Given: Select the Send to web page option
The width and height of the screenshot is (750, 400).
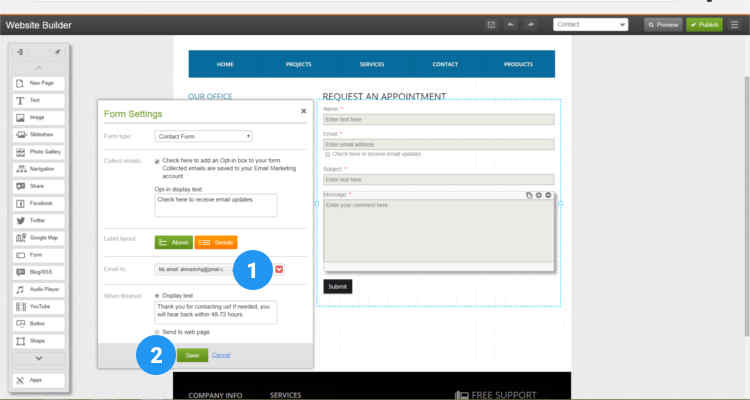Looking at the screenshot, I should [157, 332].
